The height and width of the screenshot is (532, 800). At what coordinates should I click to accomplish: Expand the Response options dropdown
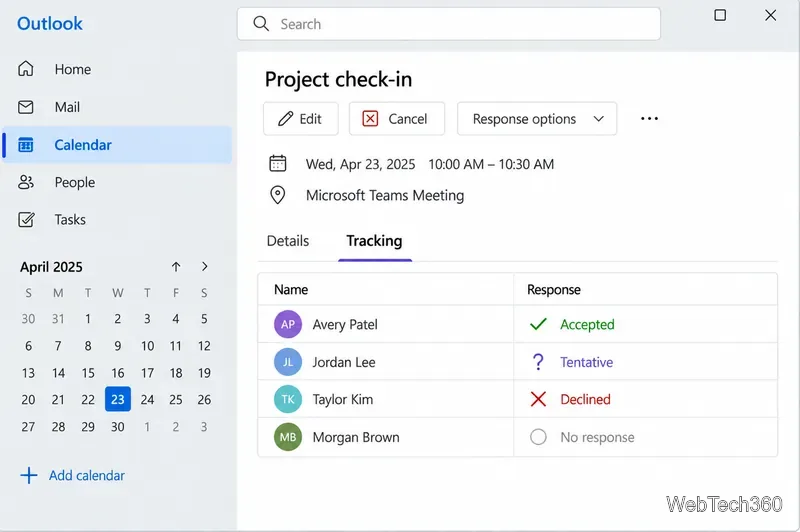pyautogui.click(x=537, y=118)
